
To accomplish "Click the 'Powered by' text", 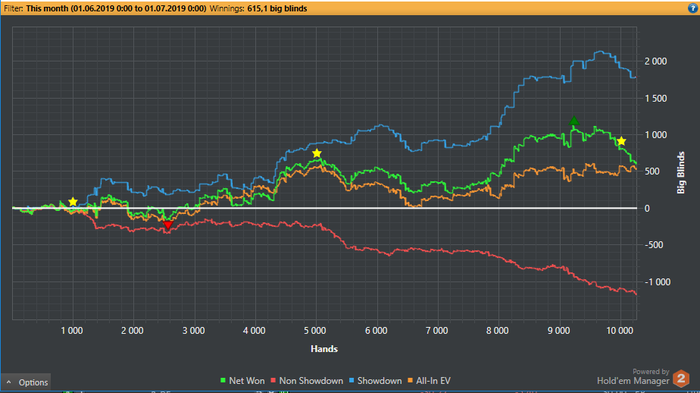I will coord(650,372).
